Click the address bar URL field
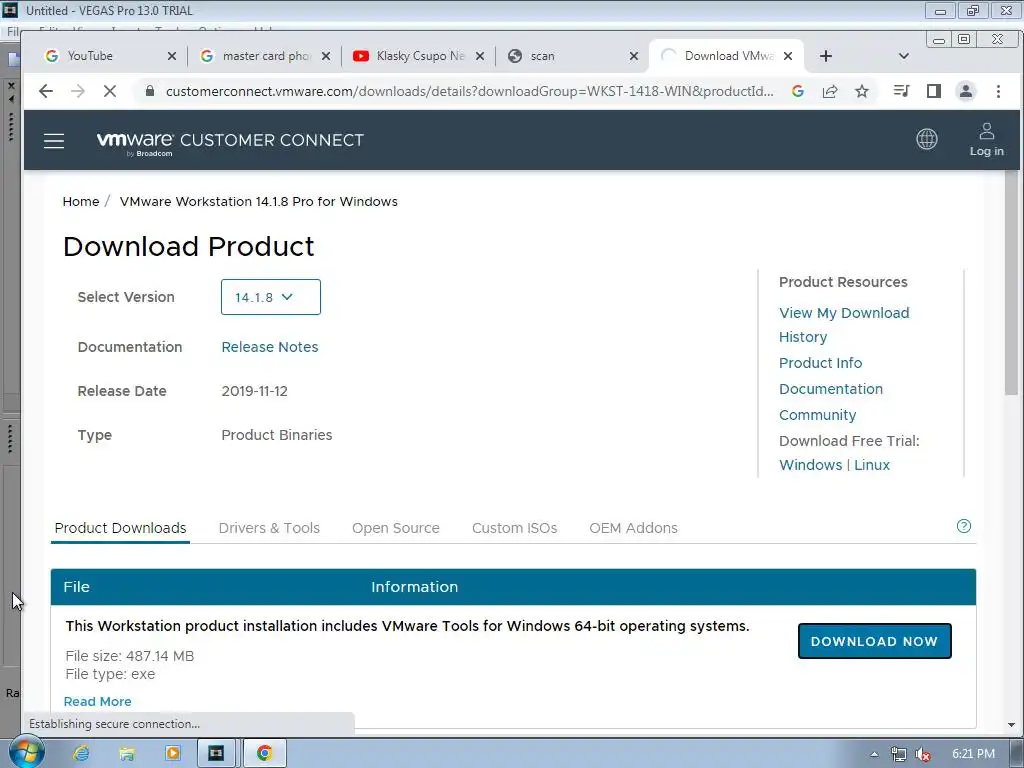The width and height of the screenshot is (1024, 768). point(470,91)
